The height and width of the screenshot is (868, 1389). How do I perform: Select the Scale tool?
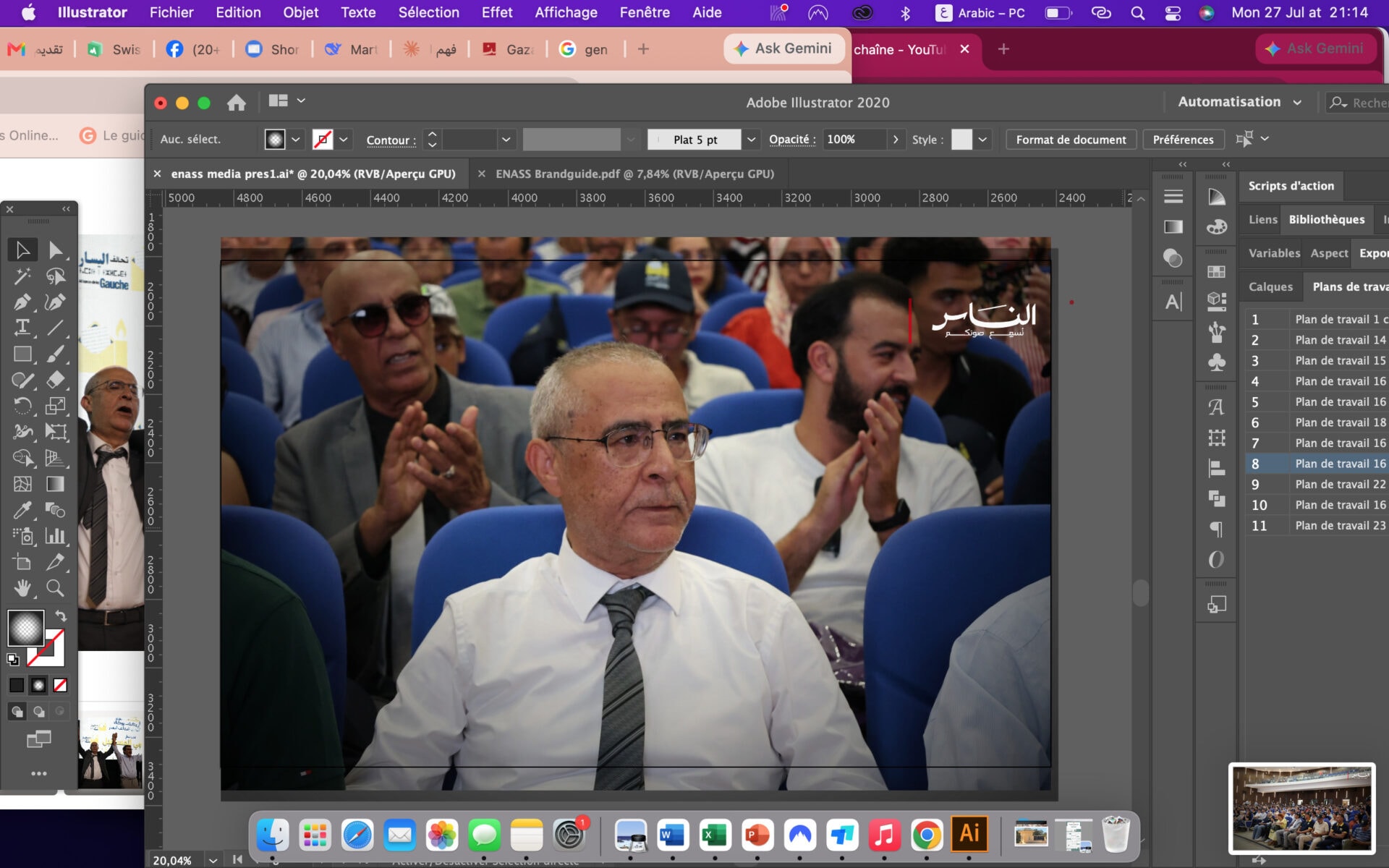pyautogui.click(x=55, y=406)
